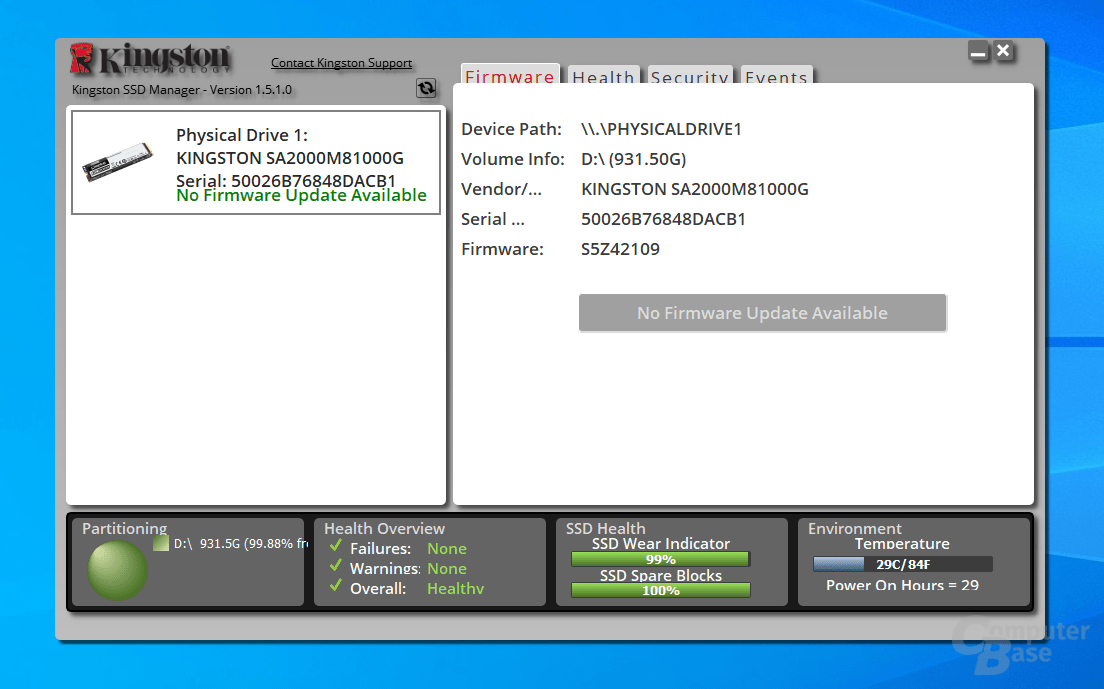The height and width of the screenshot is (689, 1104).
Task: Click the device path \\.\PHYSICALDRIVE1 value
Action: (x=661, y=129)
